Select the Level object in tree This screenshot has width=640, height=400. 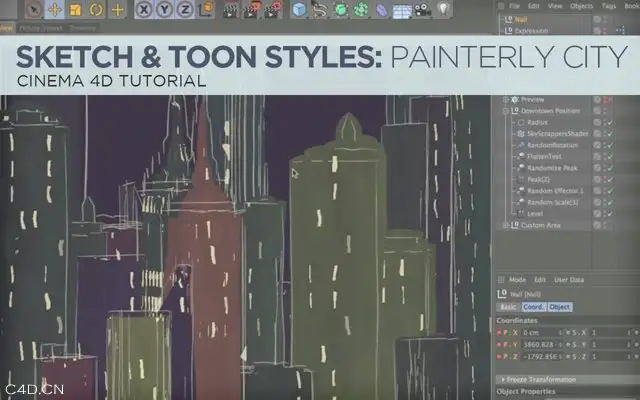535,214
